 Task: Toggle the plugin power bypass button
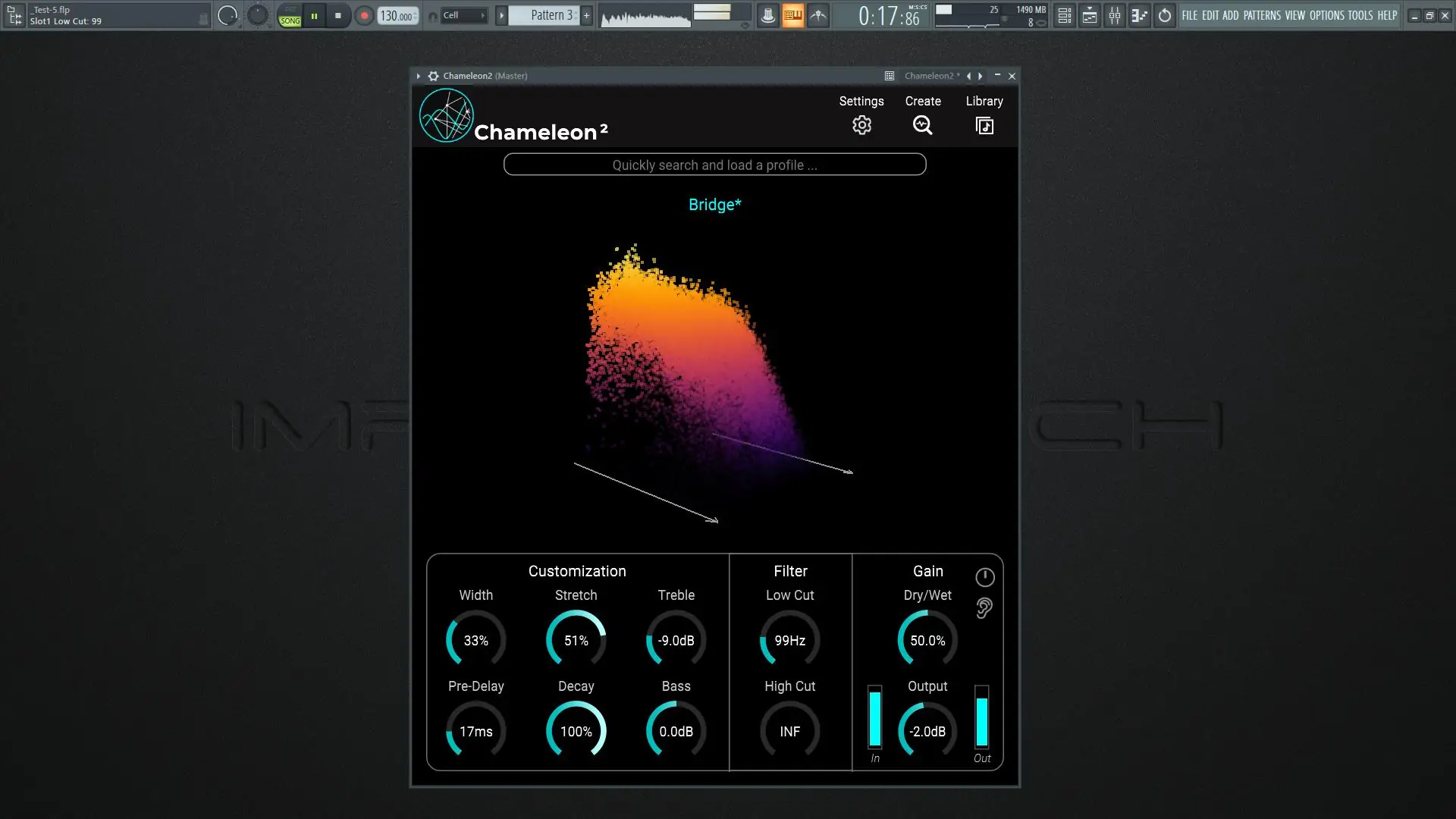point(984,578)
